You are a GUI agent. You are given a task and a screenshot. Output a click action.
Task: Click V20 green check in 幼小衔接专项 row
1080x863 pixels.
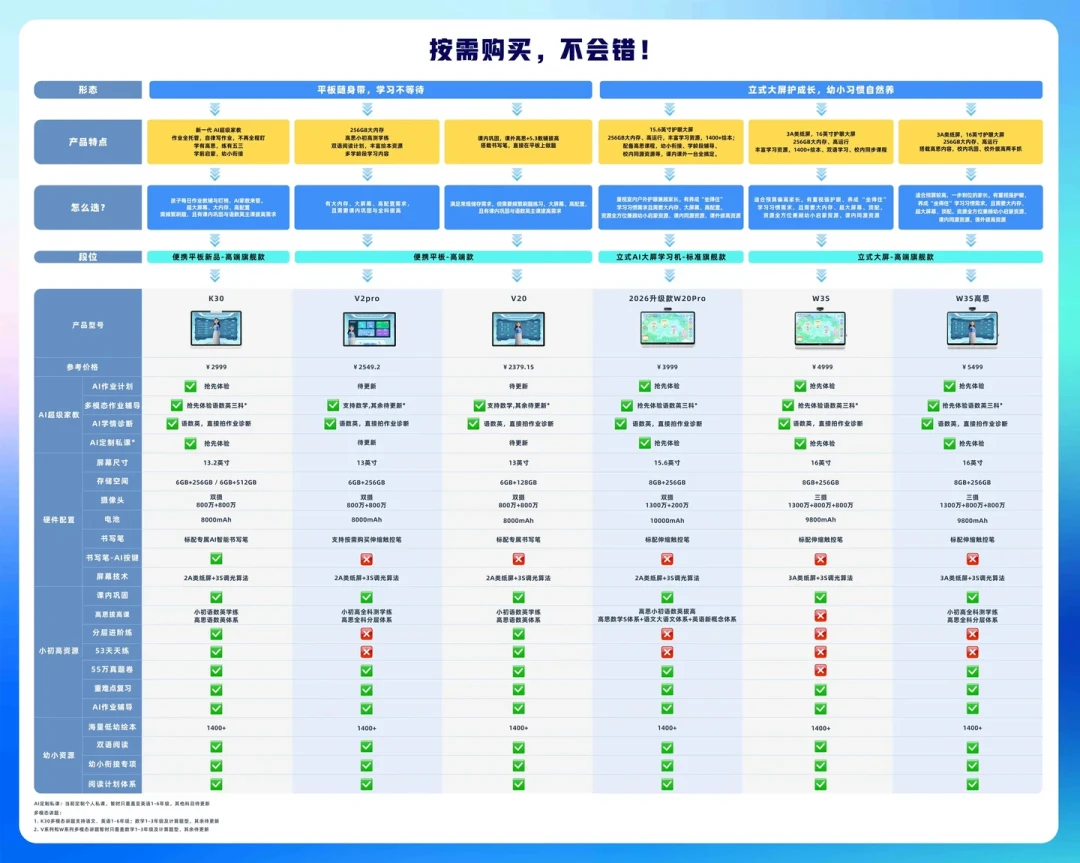tap(519, 765)
